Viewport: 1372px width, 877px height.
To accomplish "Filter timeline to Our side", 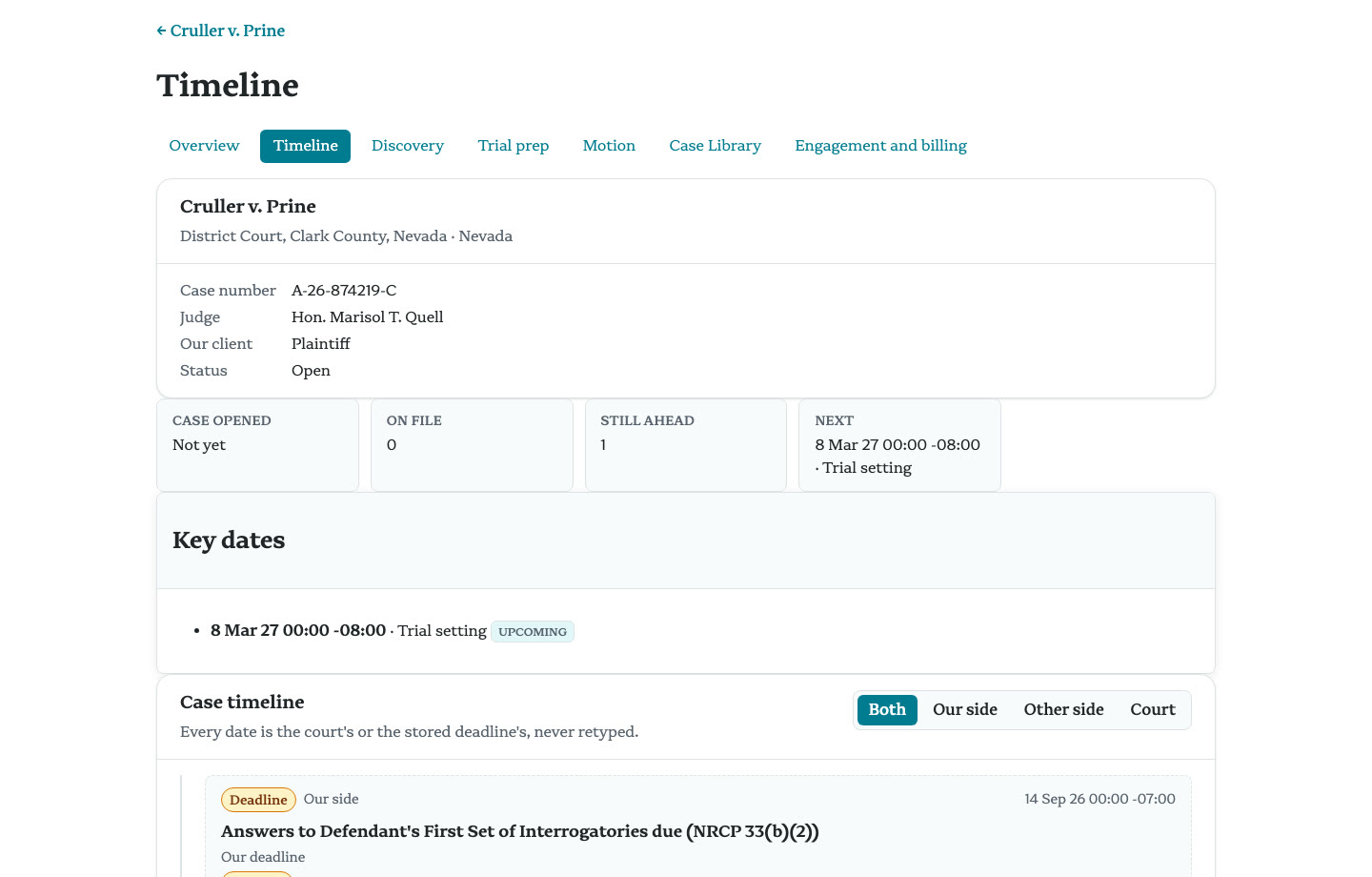I will point(965,710).
